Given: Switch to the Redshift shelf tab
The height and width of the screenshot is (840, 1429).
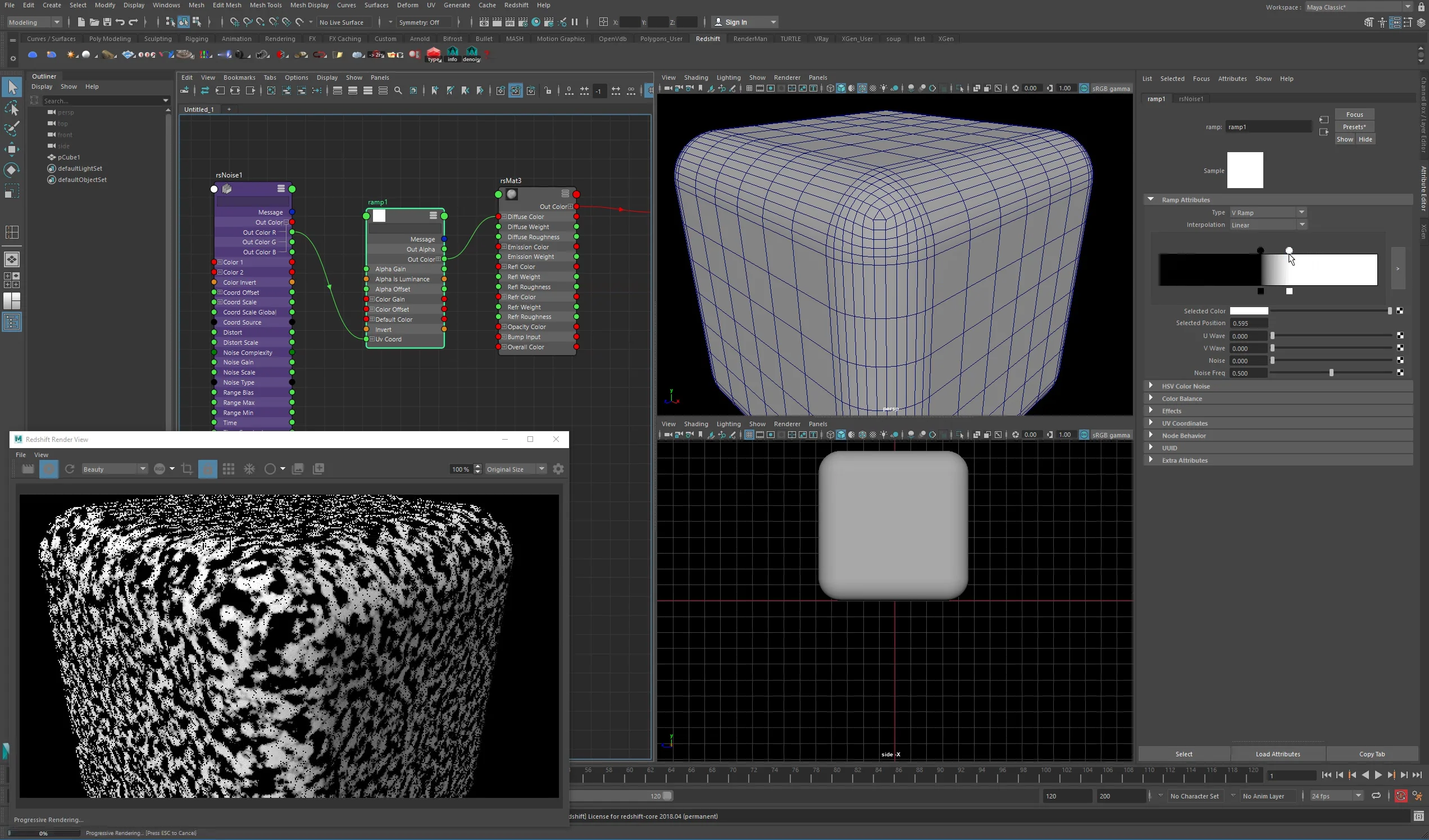Looking at the screenshot, I should [708, 39].
